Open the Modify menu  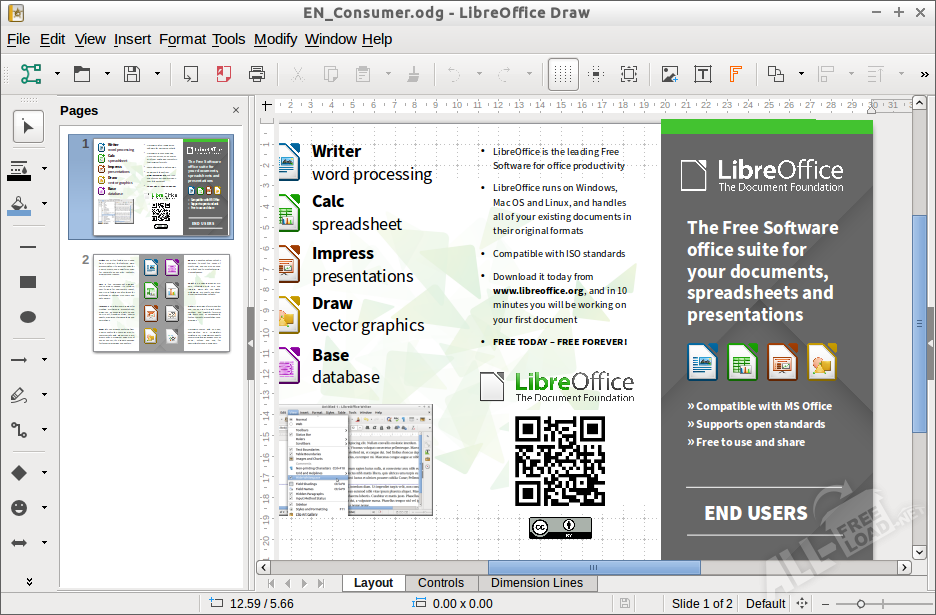click(275, 39)
